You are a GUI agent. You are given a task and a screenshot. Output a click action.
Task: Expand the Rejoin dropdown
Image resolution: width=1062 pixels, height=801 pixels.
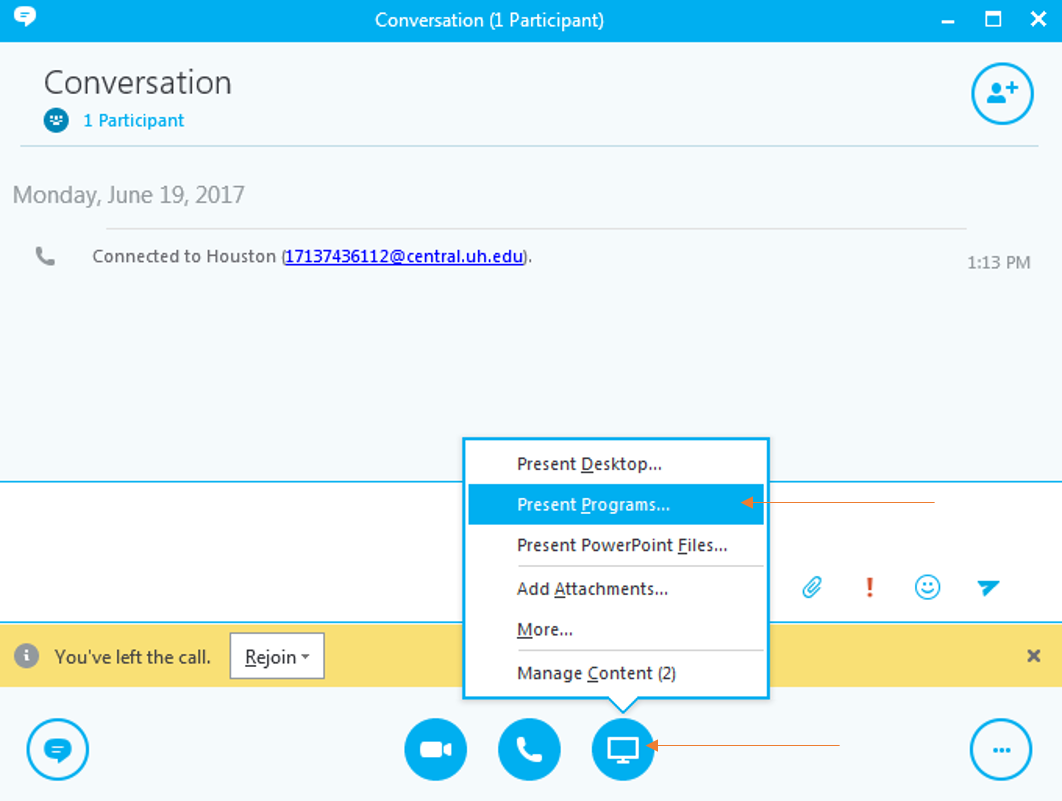[x=277, y=657]
